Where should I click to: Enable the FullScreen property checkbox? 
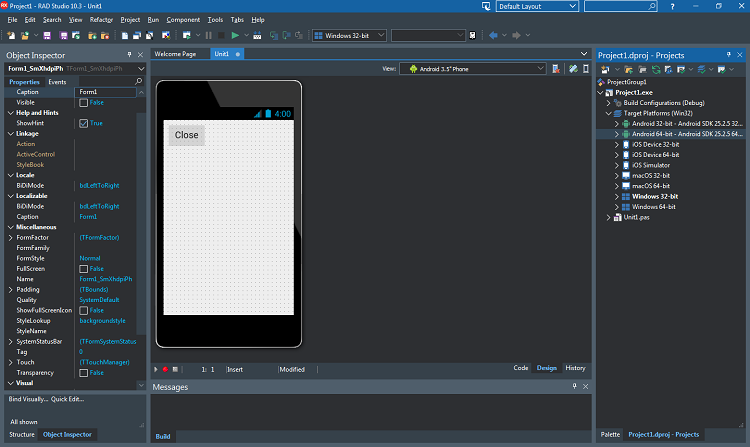(84, 269)
